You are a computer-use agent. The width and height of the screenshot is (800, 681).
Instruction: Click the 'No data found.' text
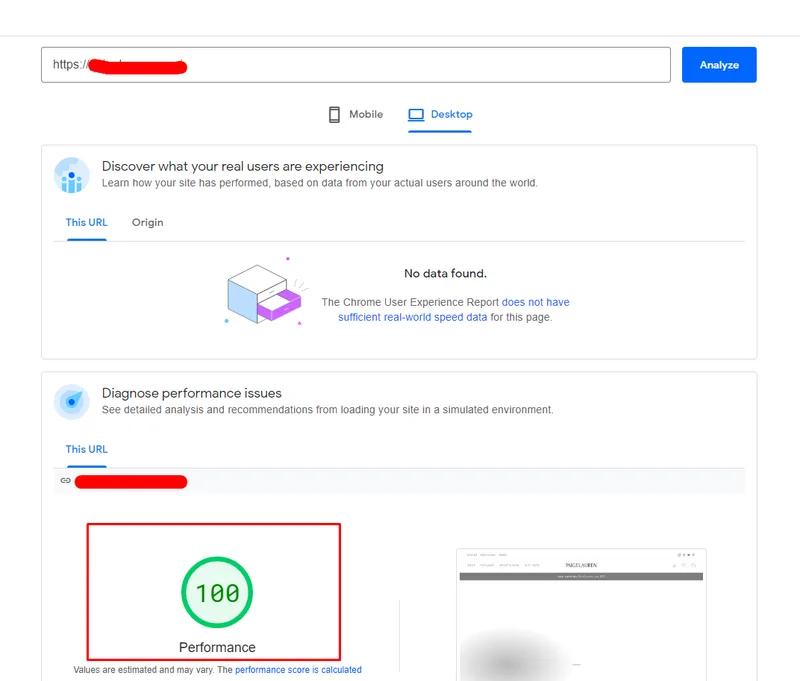click(x=445, y=273)
